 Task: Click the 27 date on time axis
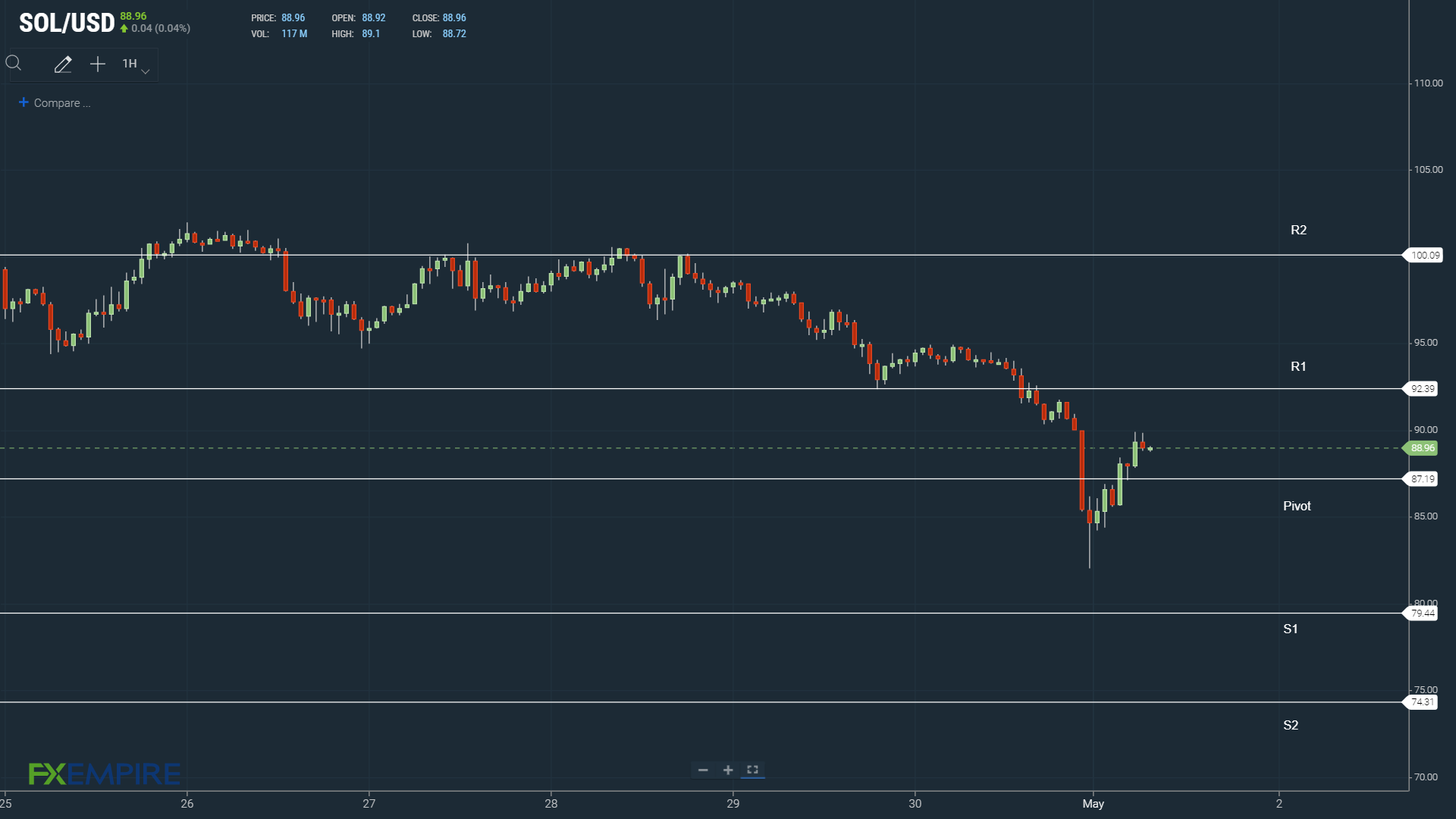pyautogui.click(x=369, y=804)
